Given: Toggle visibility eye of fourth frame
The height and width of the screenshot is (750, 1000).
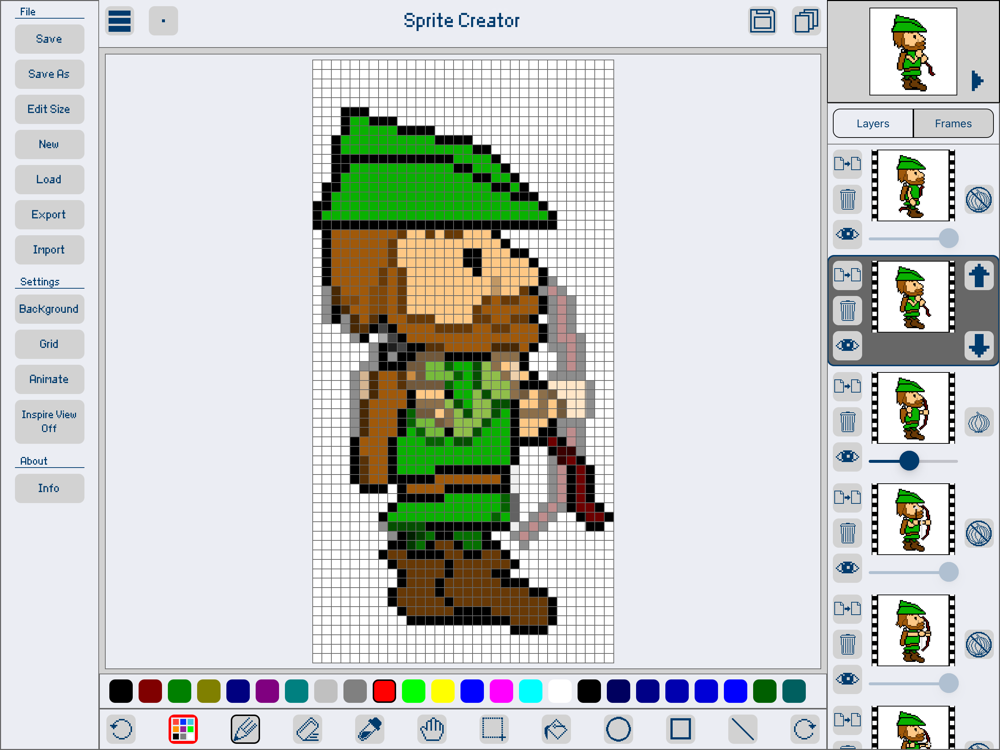Looking at the screenshot, I should tap(848, 568).
